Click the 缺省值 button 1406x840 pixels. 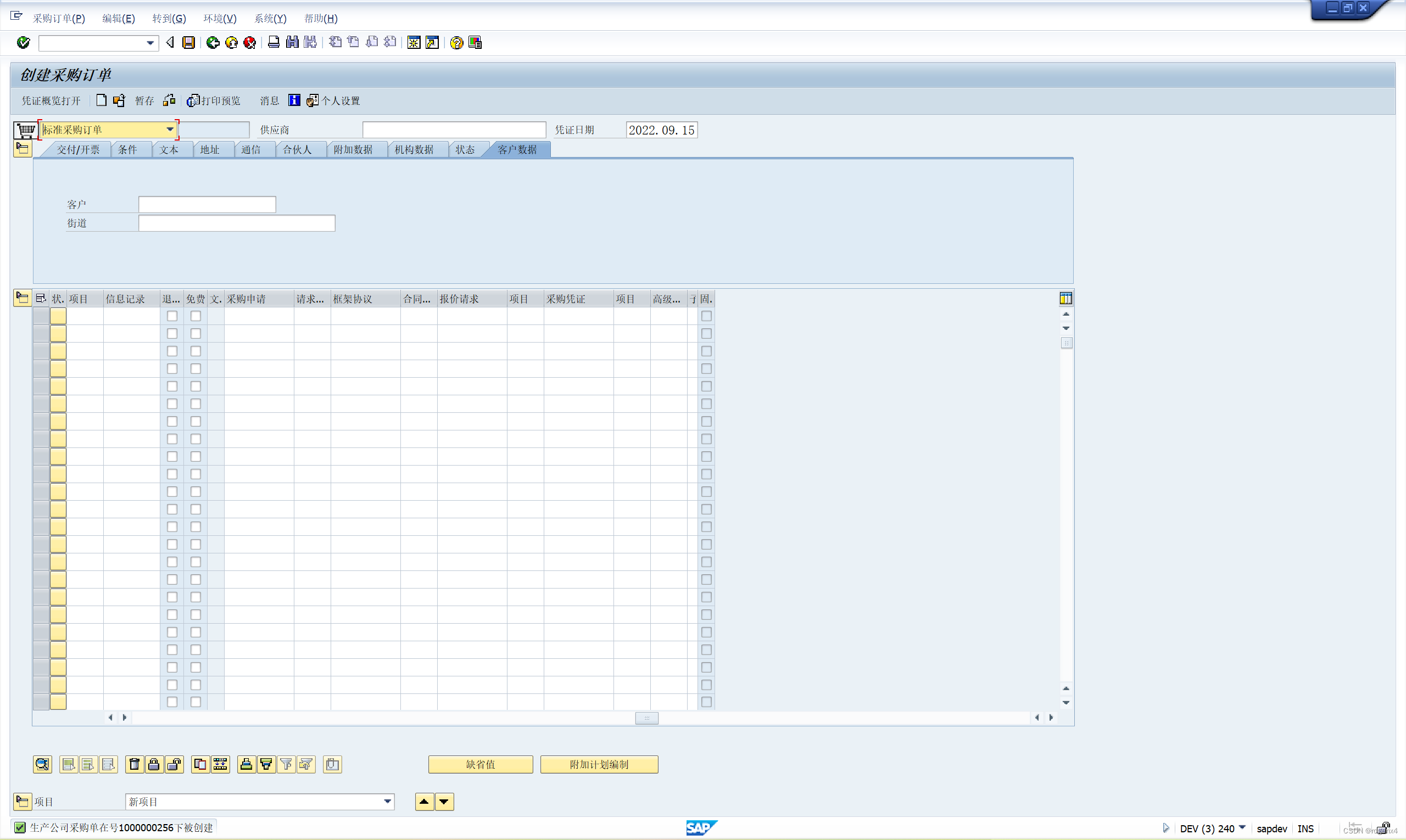click(481, 765)
